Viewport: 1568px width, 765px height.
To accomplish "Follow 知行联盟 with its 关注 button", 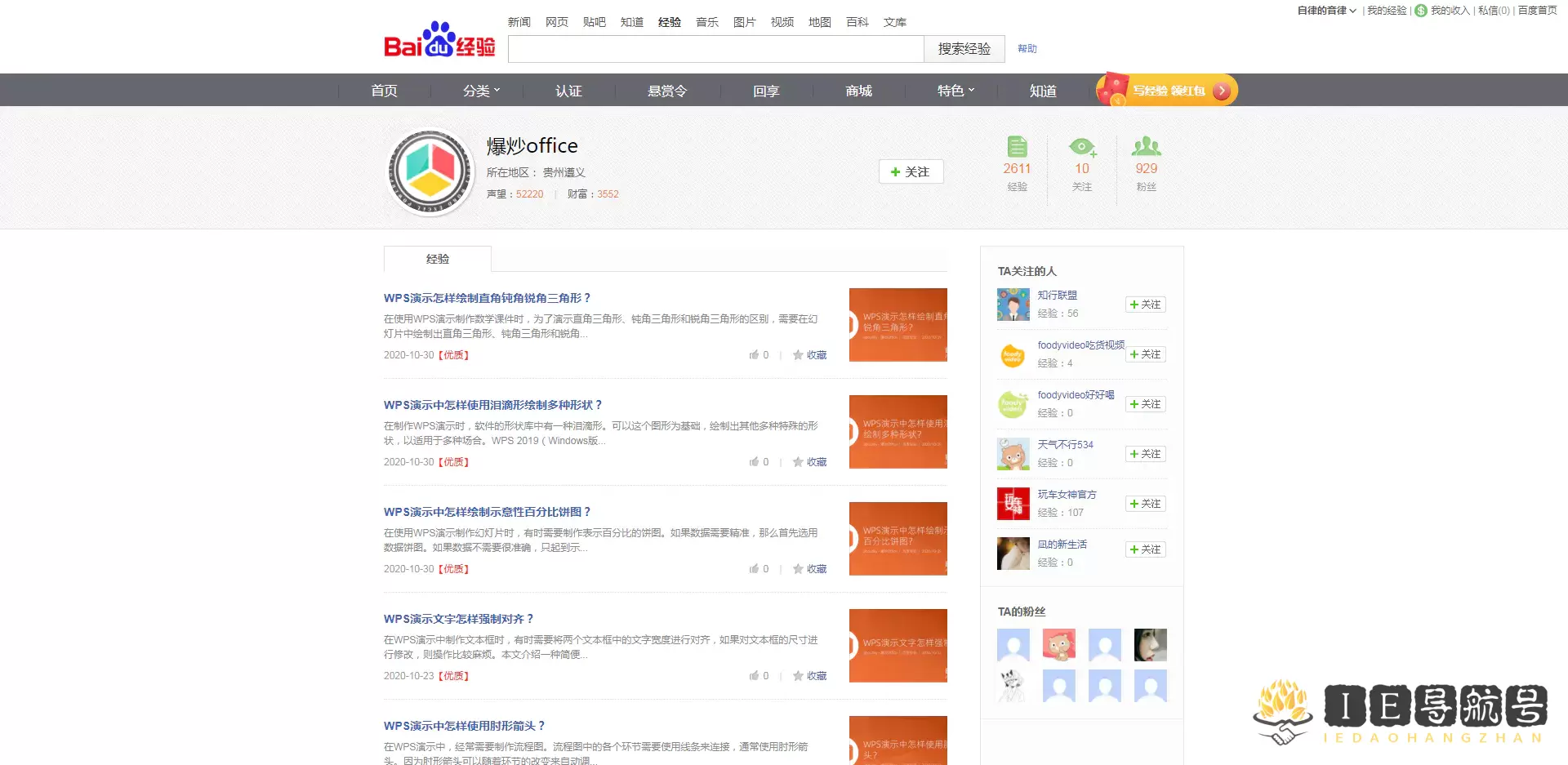I will coord(1145,305).
